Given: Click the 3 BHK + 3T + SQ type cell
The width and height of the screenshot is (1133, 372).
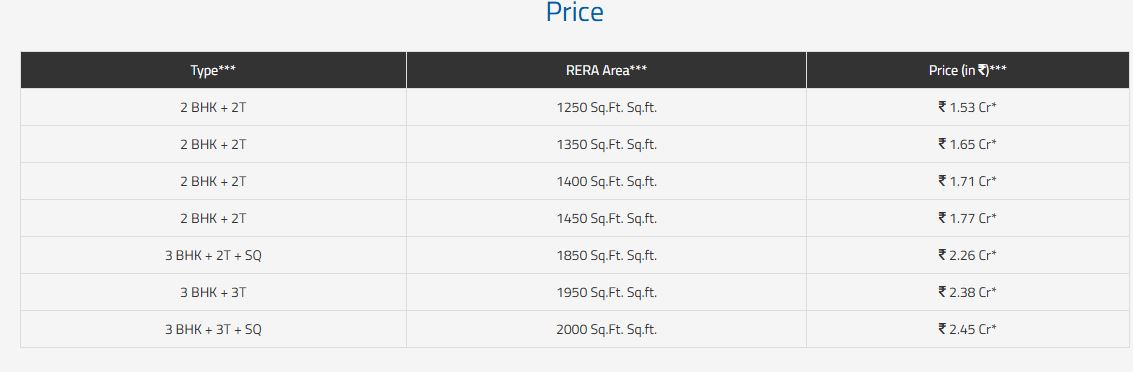Looking at the screenshot, I should [213, 329].
